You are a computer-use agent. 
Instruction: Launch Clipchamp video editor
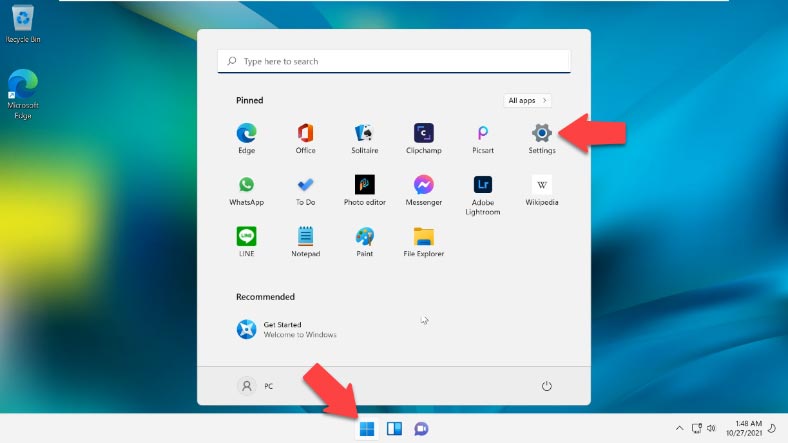(x=424, y=138)
